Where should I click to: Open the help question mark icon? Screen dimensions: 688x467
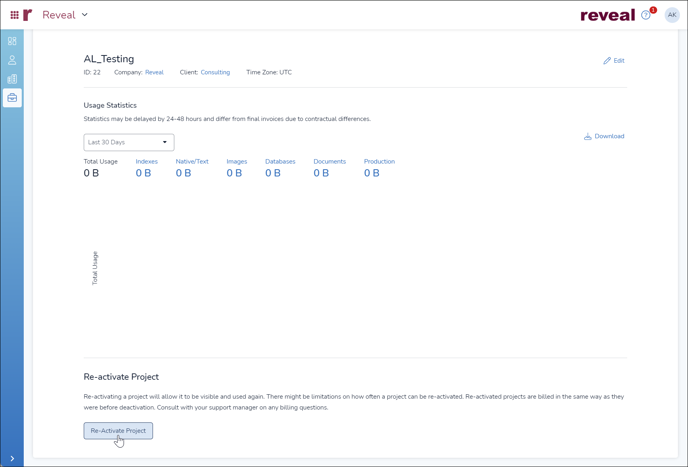pyautogui.click(x=646, y=15)
